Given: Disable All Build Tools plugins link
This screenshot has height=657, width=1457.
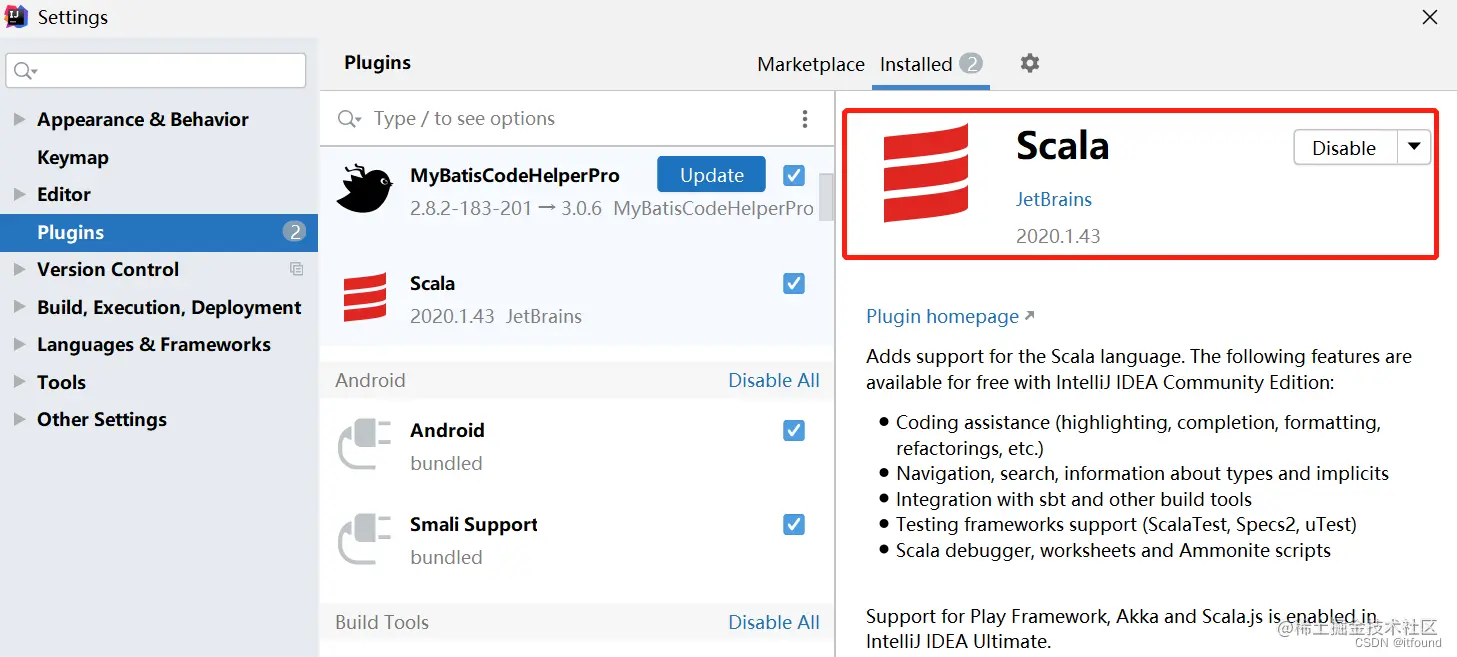Looking at the screenshot, I should [x=774, y=622].
